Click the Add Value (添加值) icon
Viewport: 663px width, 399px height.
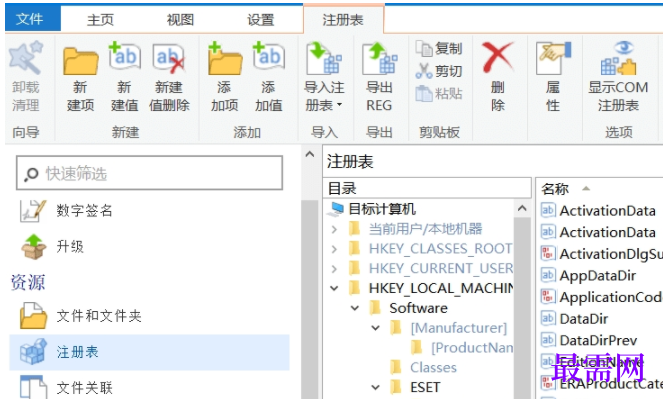(268, 57)
